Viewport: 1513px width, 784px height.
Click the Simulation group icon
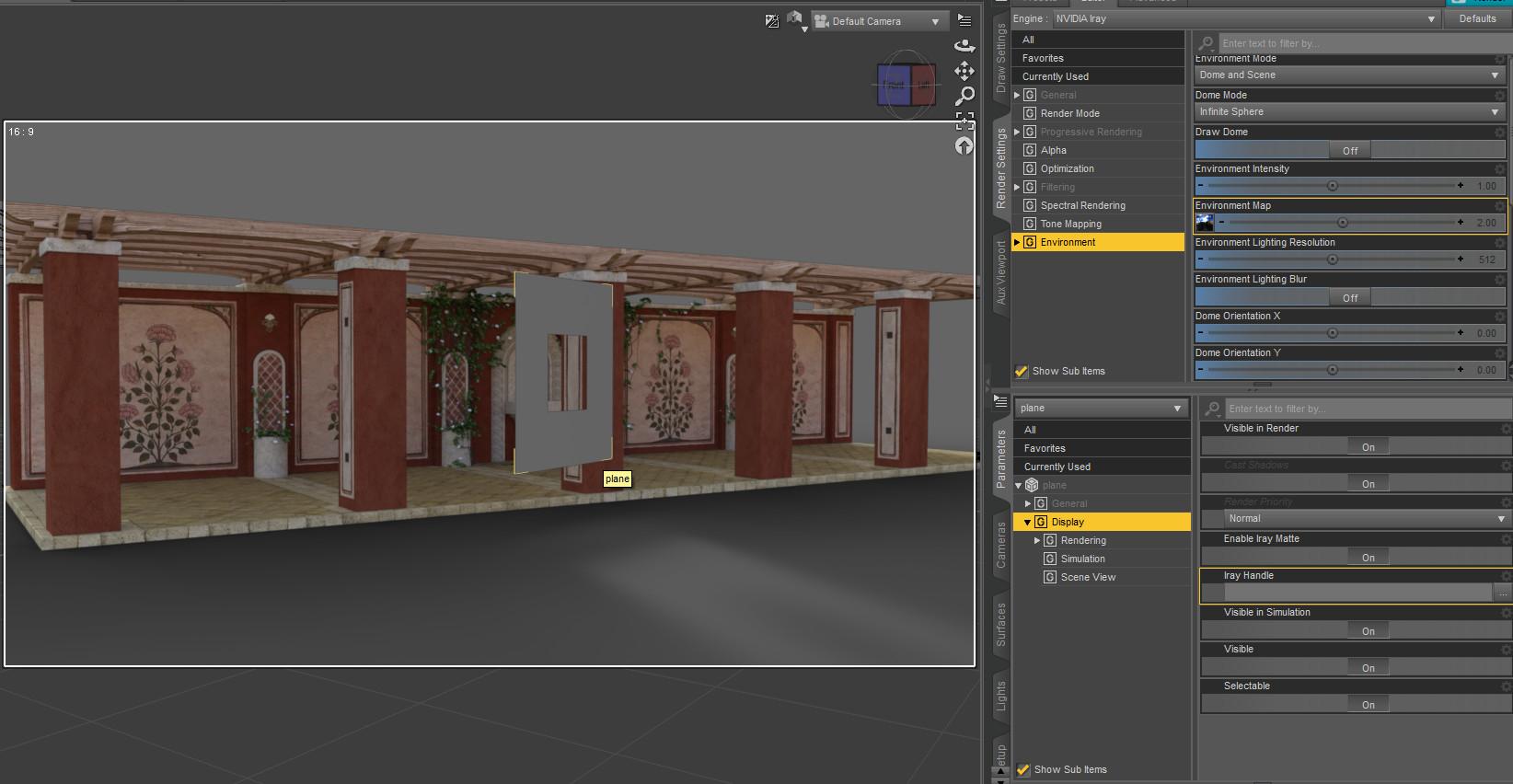coord(1050,559)
